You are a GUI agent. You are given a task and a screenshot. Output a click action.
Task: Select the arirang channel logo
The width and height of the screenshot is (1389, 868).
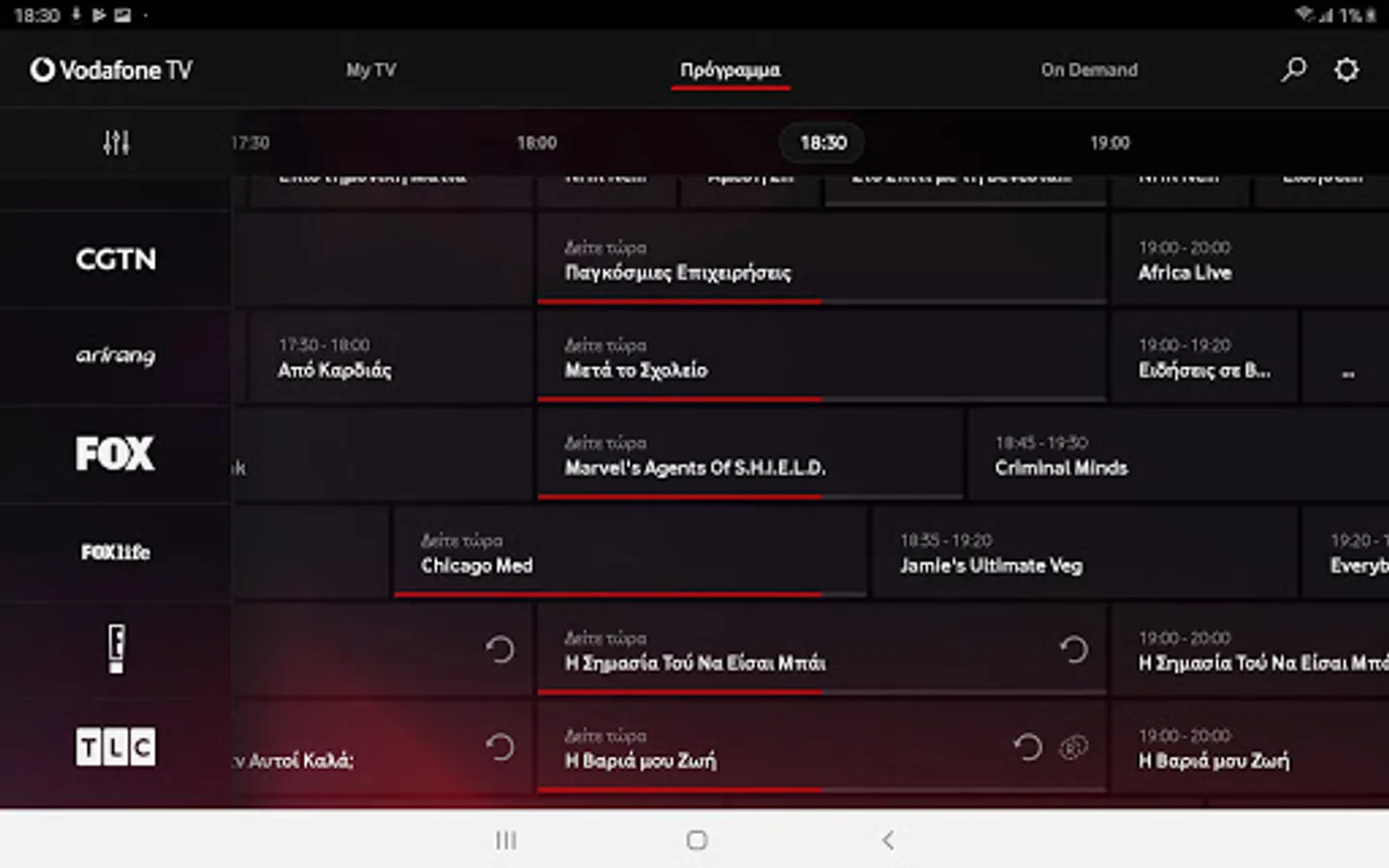(116, 356)
